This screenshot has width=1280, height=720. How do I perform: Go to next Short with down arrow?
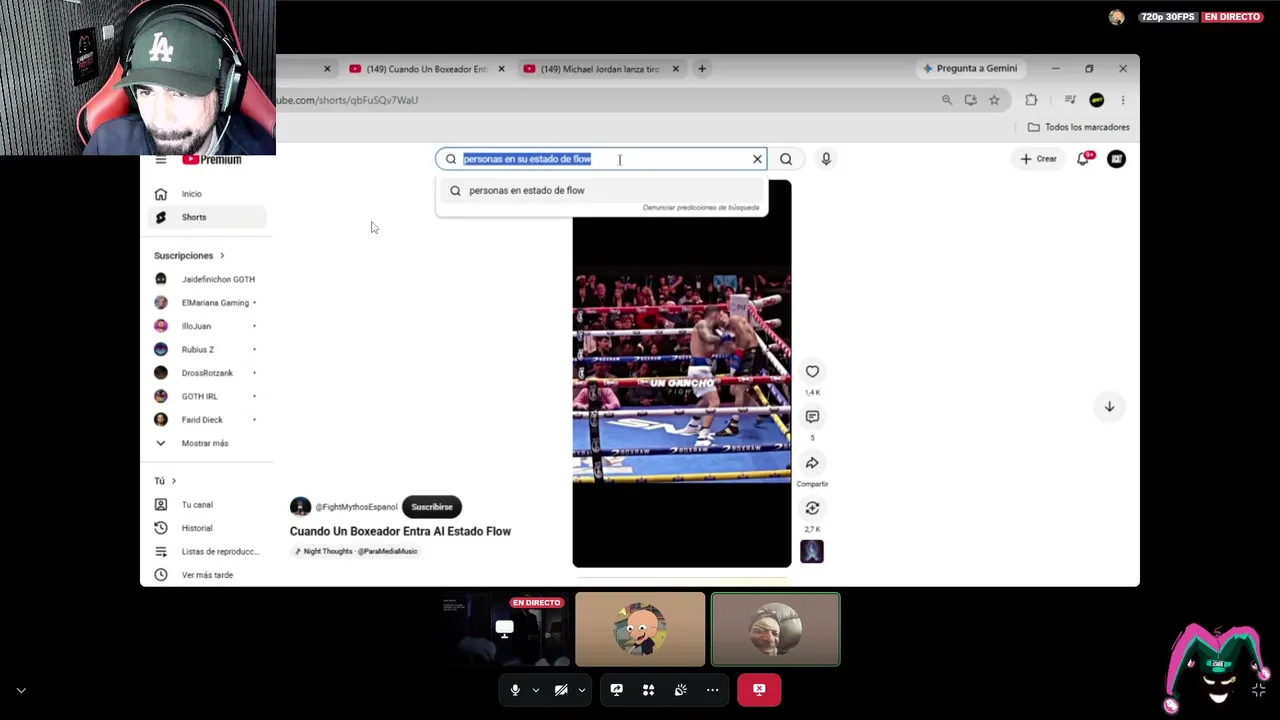1109,406
